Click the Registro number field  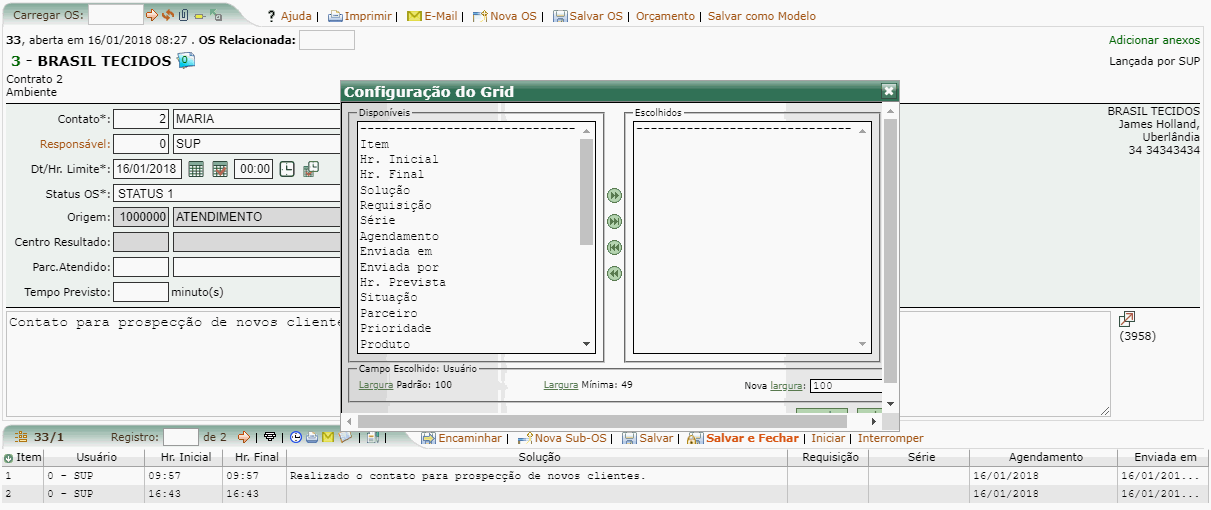[x=181, y=437]
